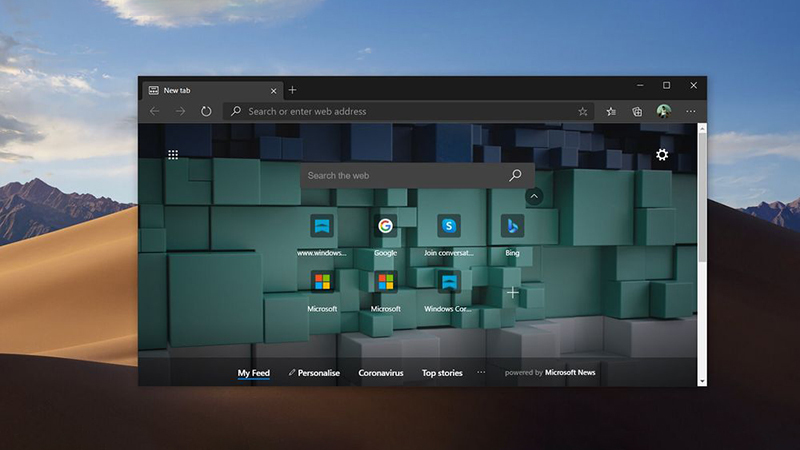
Task: Open the Favorites list icon
Action: tap(611, 111)
